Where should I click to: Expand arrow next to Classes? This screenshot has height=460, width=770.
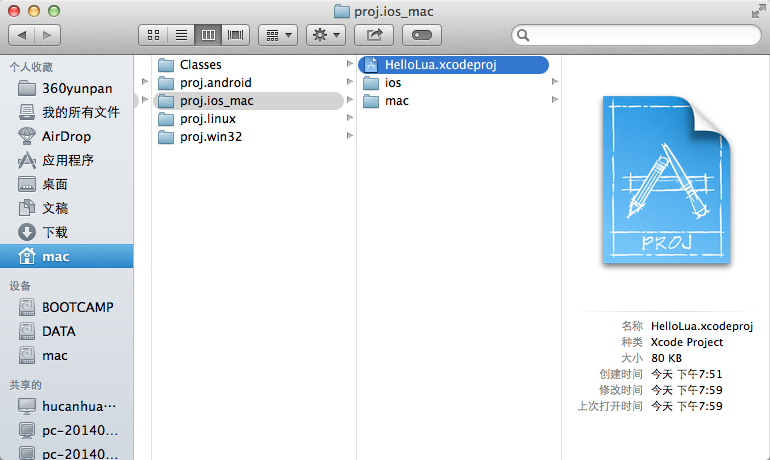(350, 64)
